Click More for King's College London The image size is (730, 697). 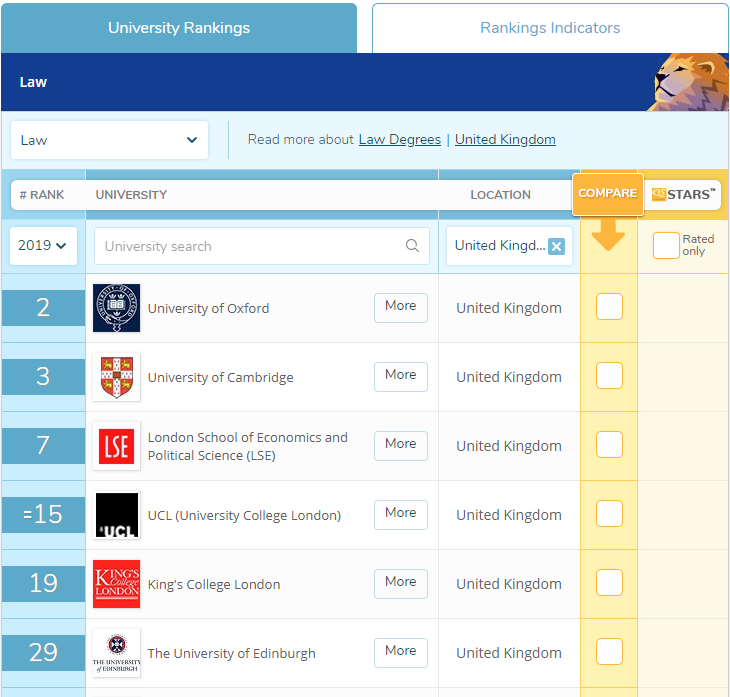401,583
